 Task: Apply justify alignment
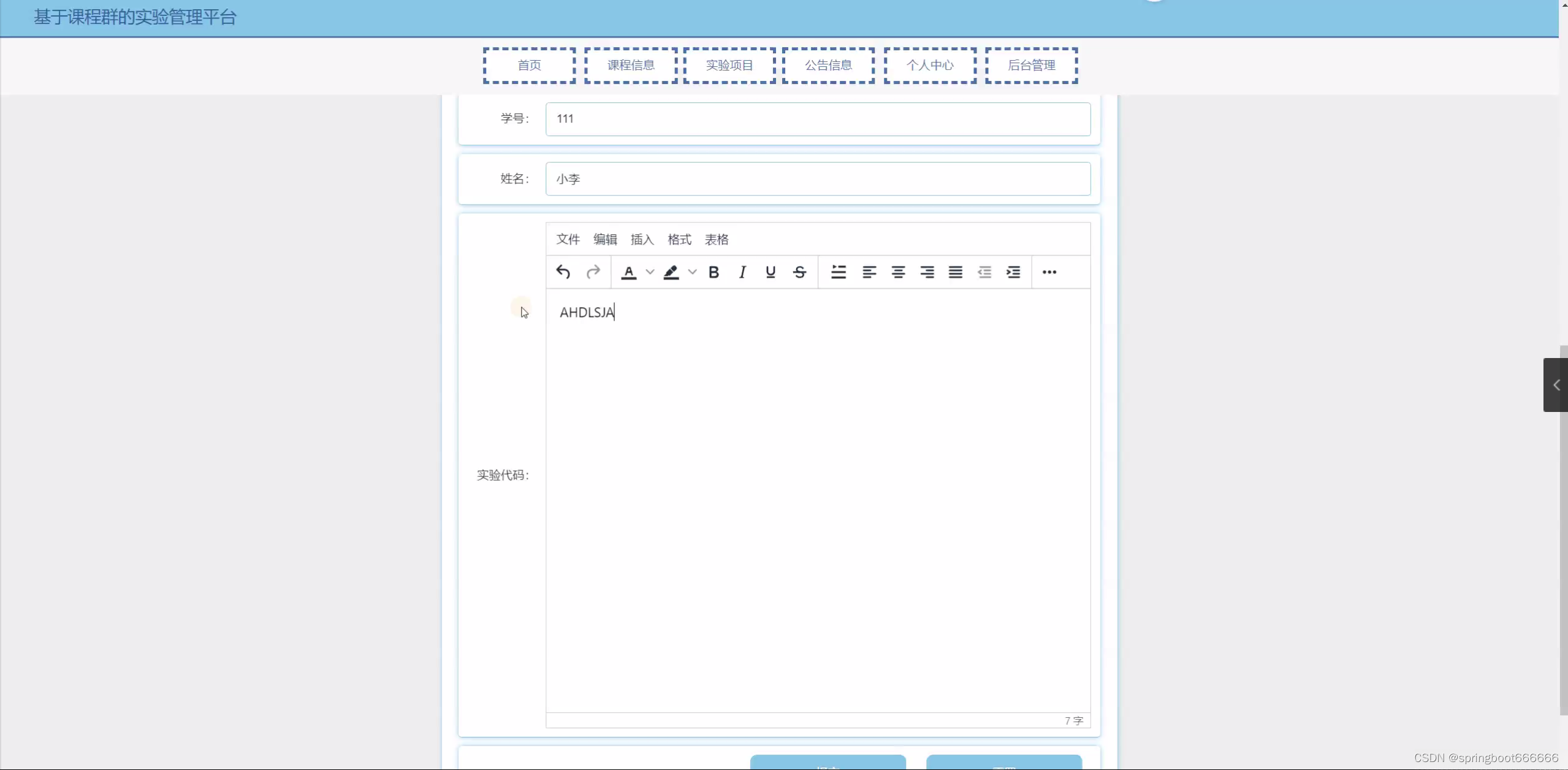[x=956, y=272]
